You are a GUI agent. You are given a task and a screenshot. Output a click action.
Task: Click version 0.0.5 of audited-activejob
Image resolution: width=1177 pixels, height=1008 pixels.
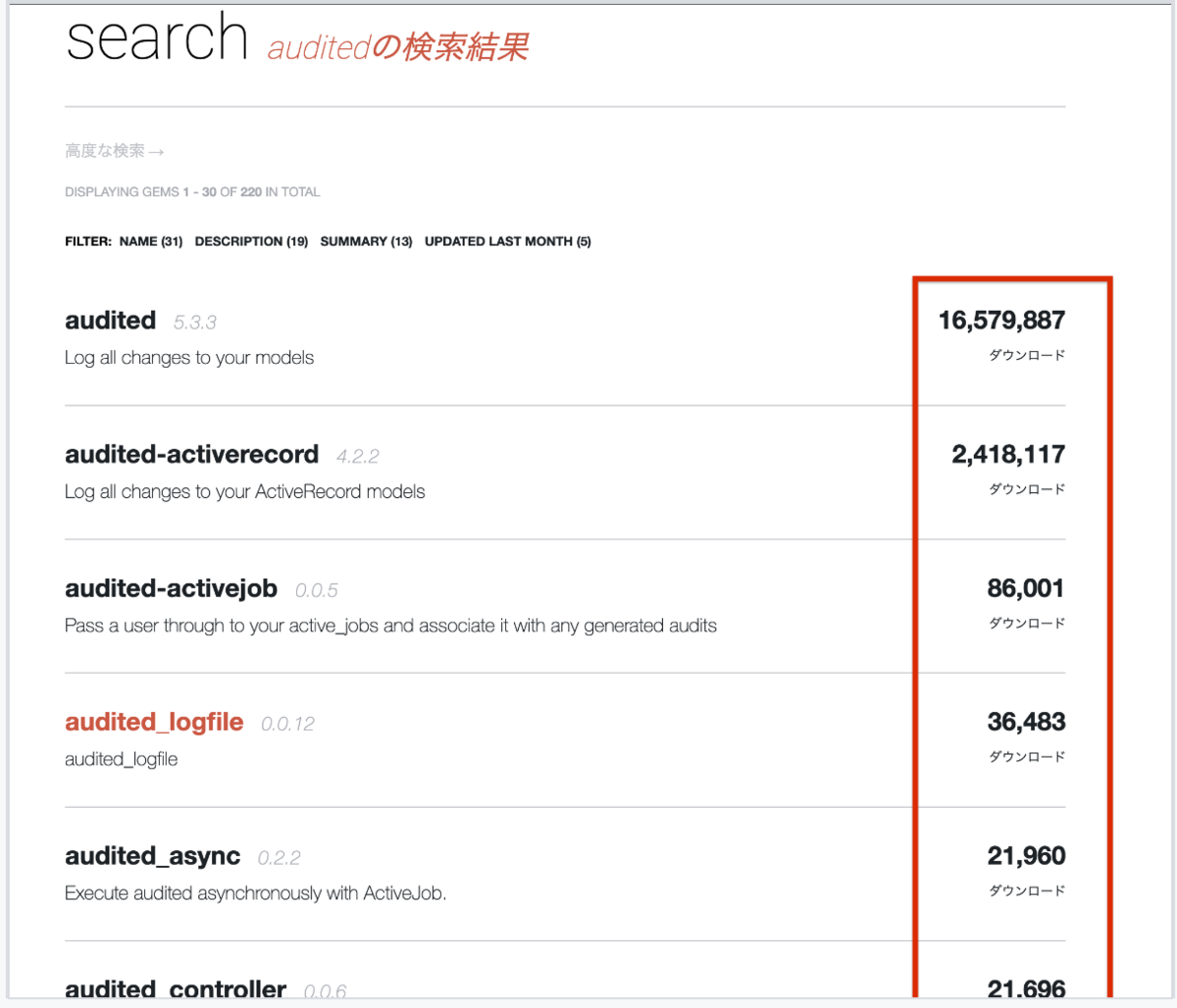[317, 591]
